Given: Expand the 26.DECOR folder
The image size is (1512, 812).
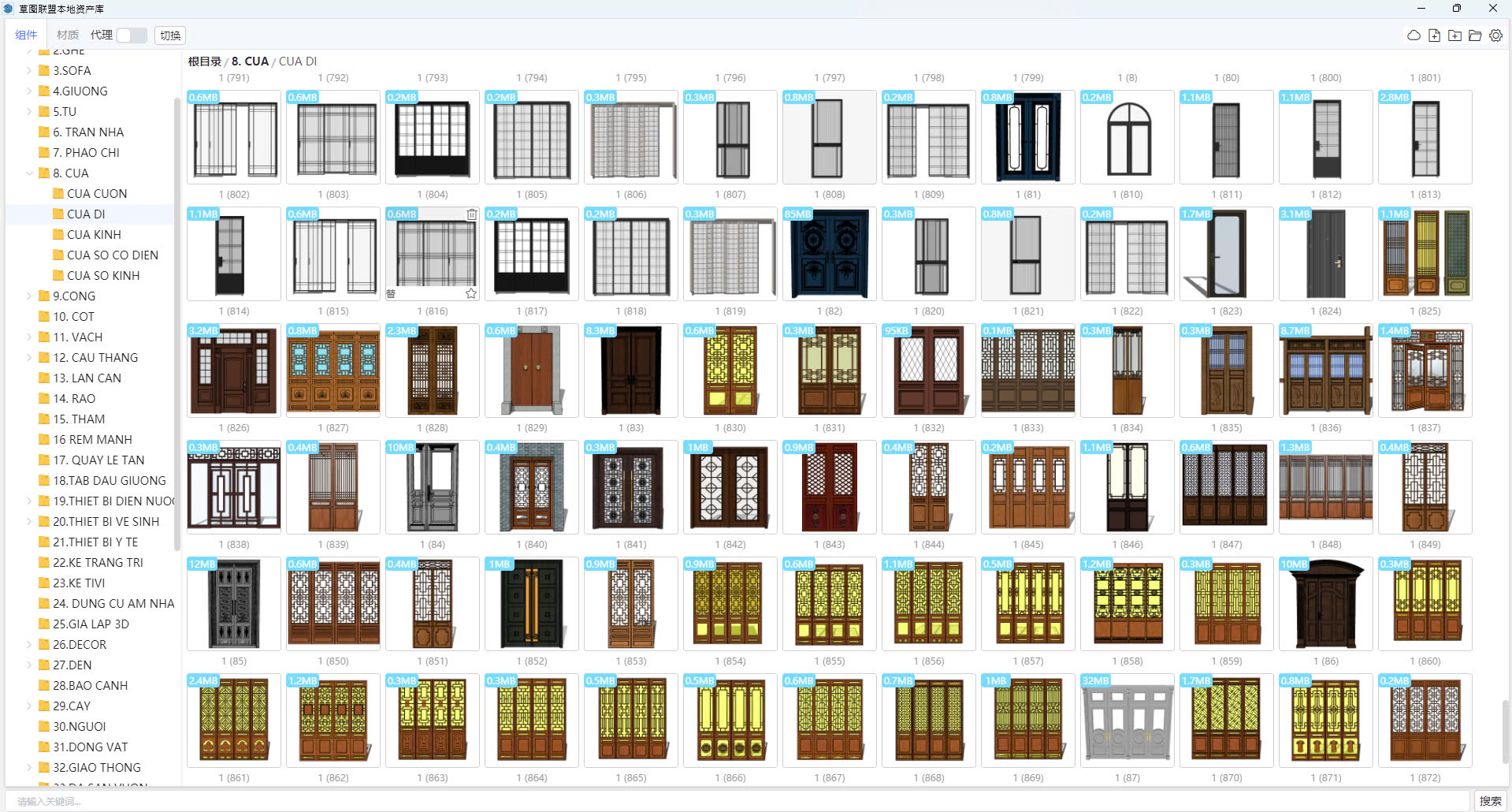Looking at the screenshot, I should coord(29,645).
